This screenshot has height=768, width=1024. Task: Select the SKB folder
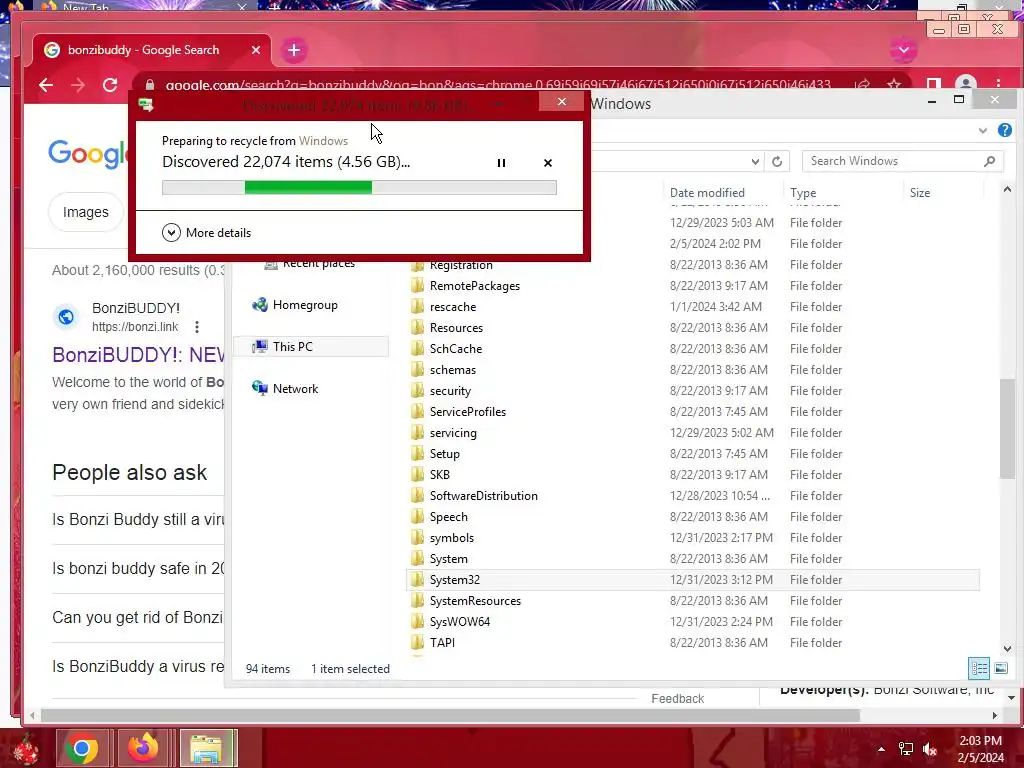click(692, 475)
